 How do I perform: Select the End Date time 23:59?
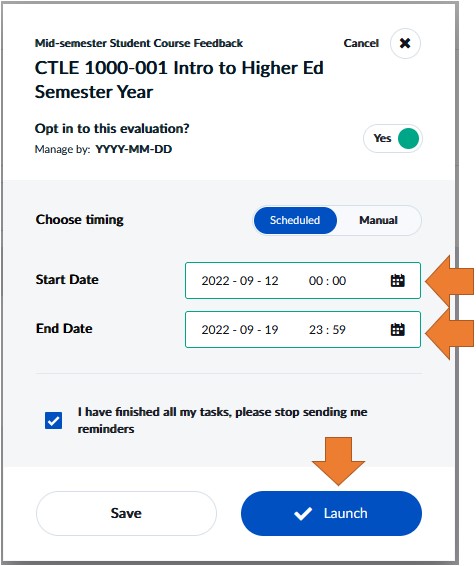[x=327, y=330]
